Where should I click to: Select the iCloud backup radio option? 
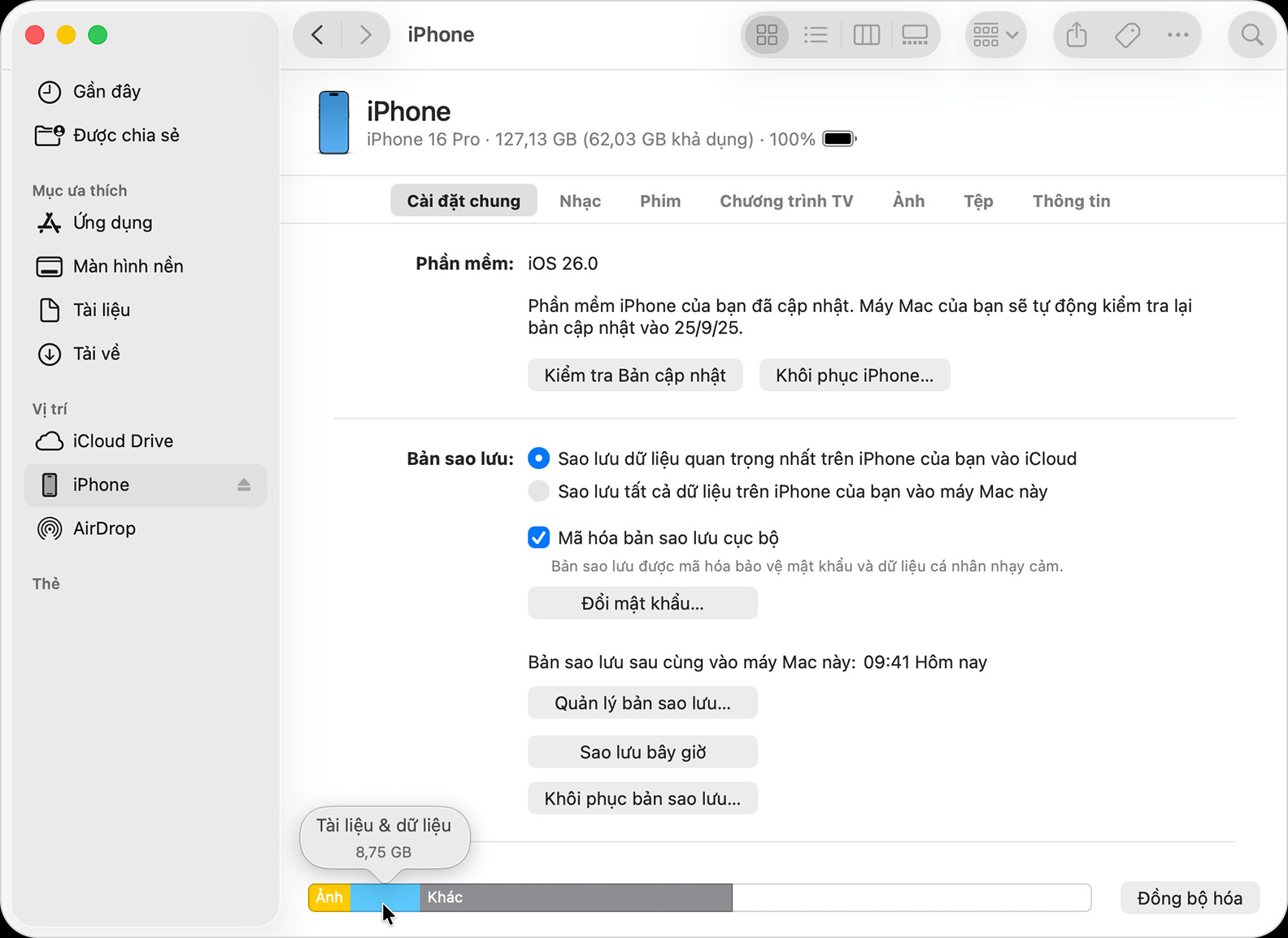(538, 458)
